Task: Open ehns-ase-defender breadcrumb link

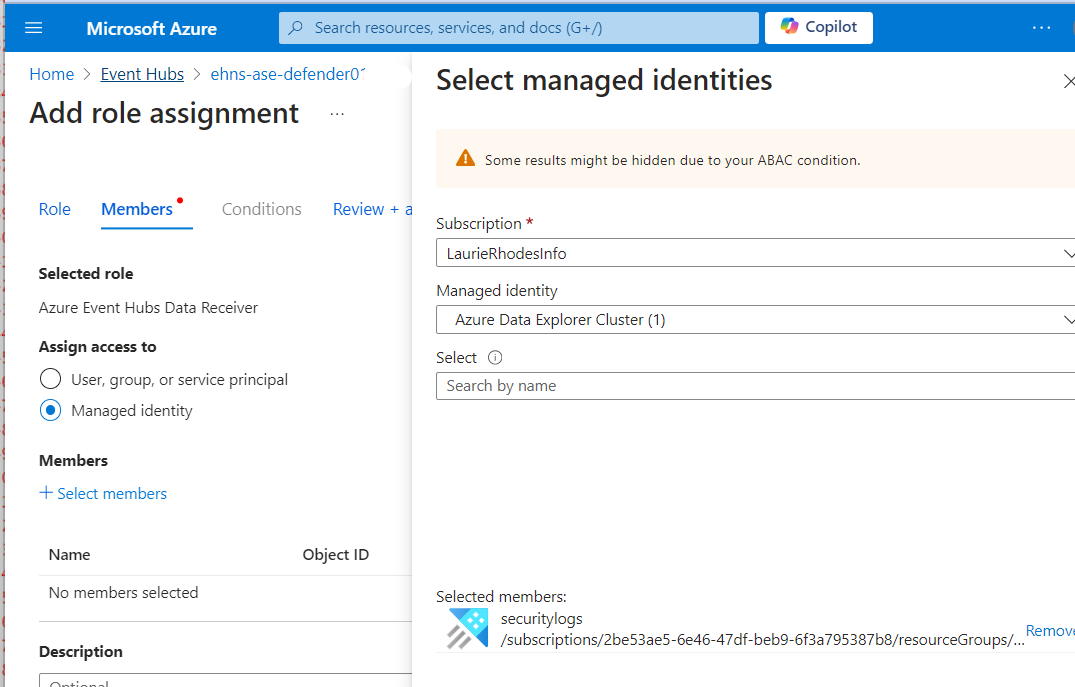Action: coord(288,74)
